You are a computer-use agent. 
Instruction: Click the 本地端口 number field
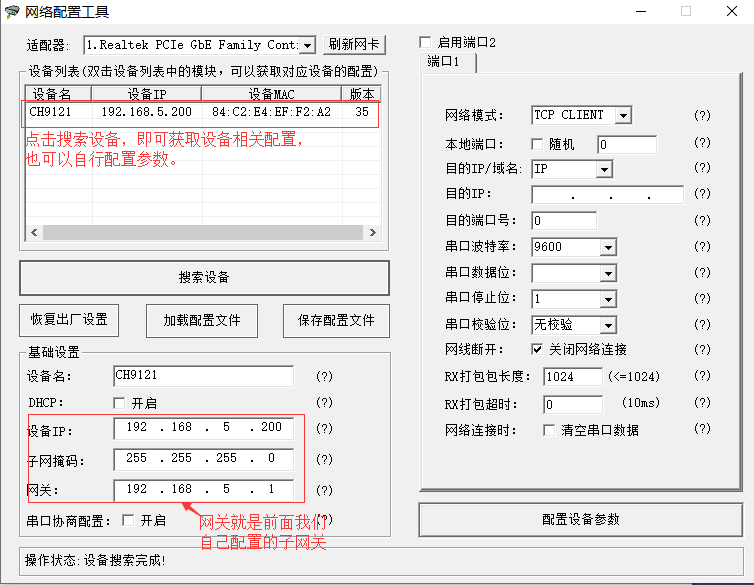[x=627, y=144]
